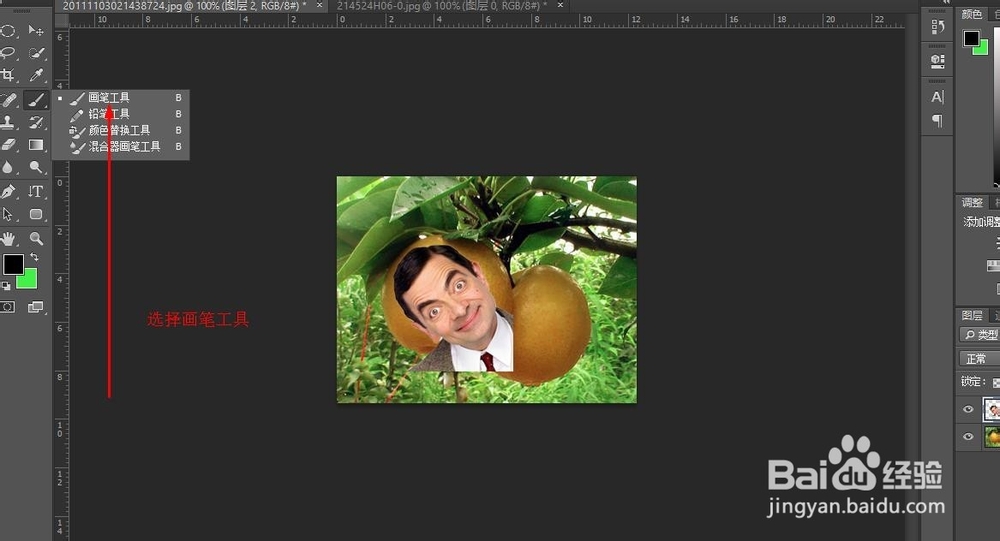1000x541 pixels.
Task: Open the layer filter 类型 dropdown
Action: click(x=980, y=335)
